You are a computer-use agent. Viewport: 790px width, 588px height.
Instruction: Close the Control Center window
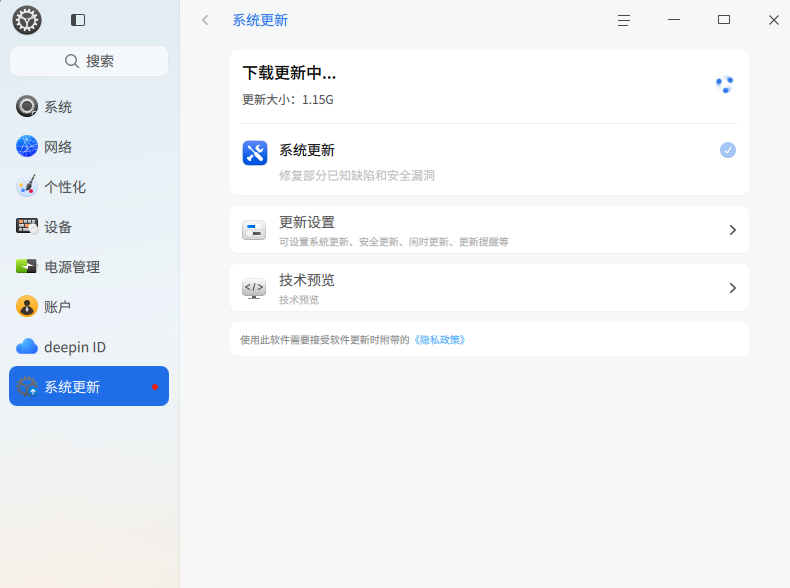click(774, 20)
